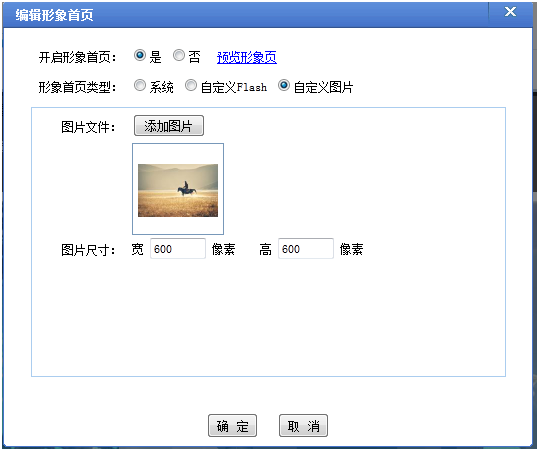Viewport: 539px width, 451px height.
Task: Select the 否 radio to disable 形象首页
Action: coord(179,55)
